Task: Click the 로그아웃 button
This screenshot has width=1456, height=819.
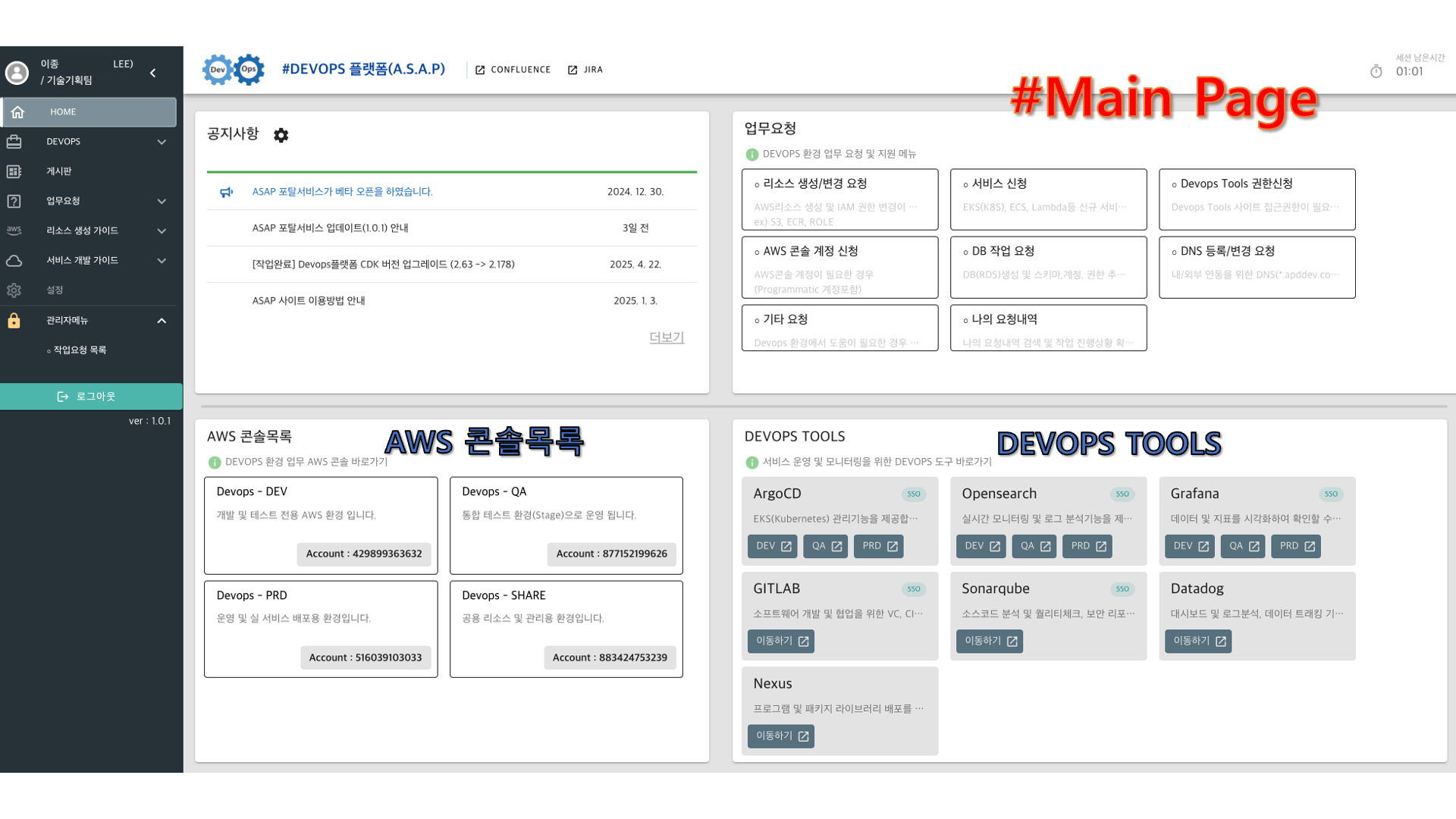Action: point(91,397)
